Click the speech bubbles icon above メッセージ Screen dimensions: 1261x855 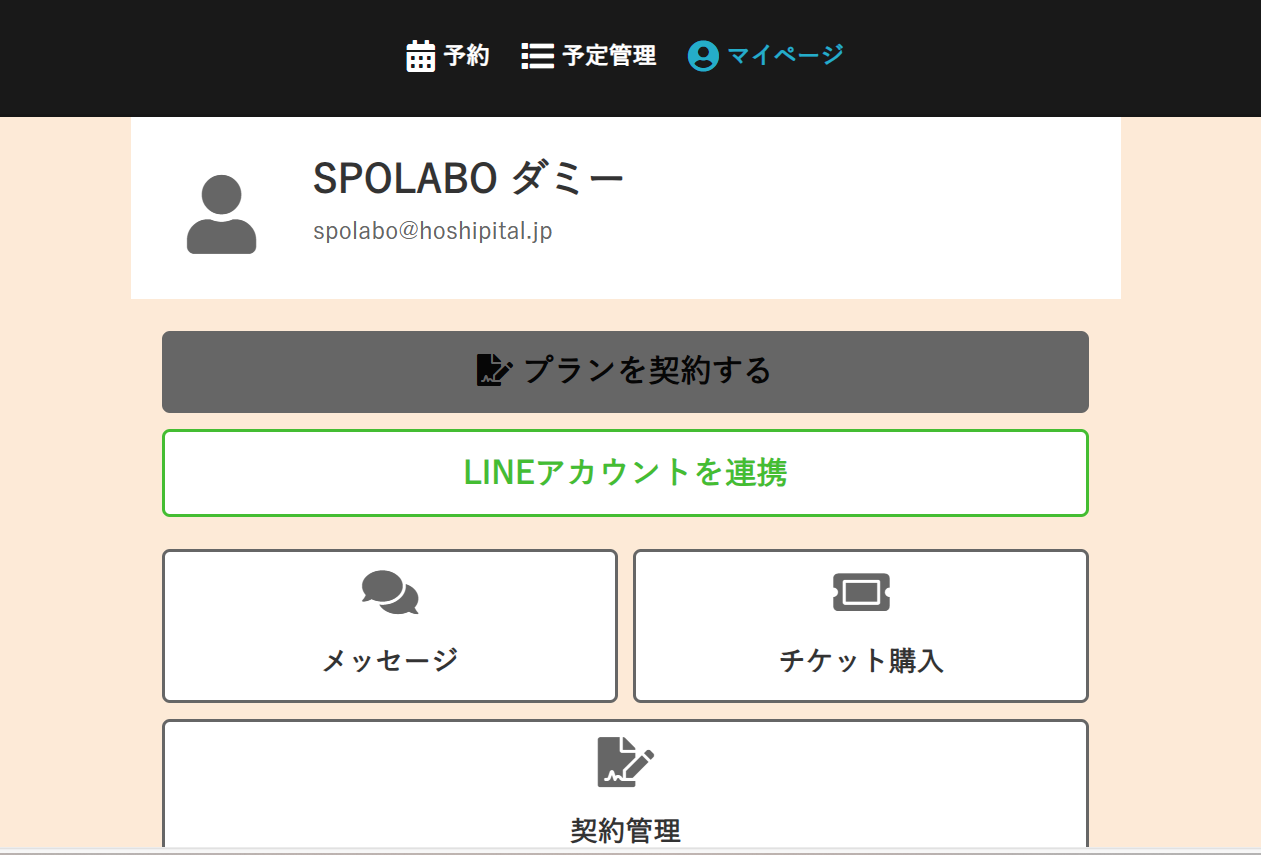(390, 592)
